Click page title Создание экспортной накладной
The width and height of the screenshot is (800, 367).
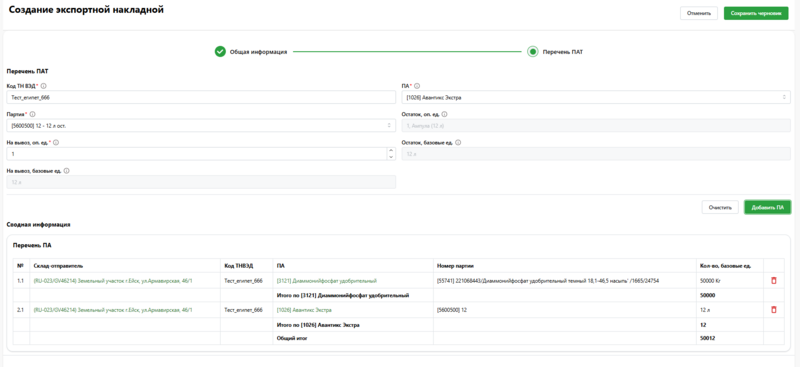pos(86,10)
